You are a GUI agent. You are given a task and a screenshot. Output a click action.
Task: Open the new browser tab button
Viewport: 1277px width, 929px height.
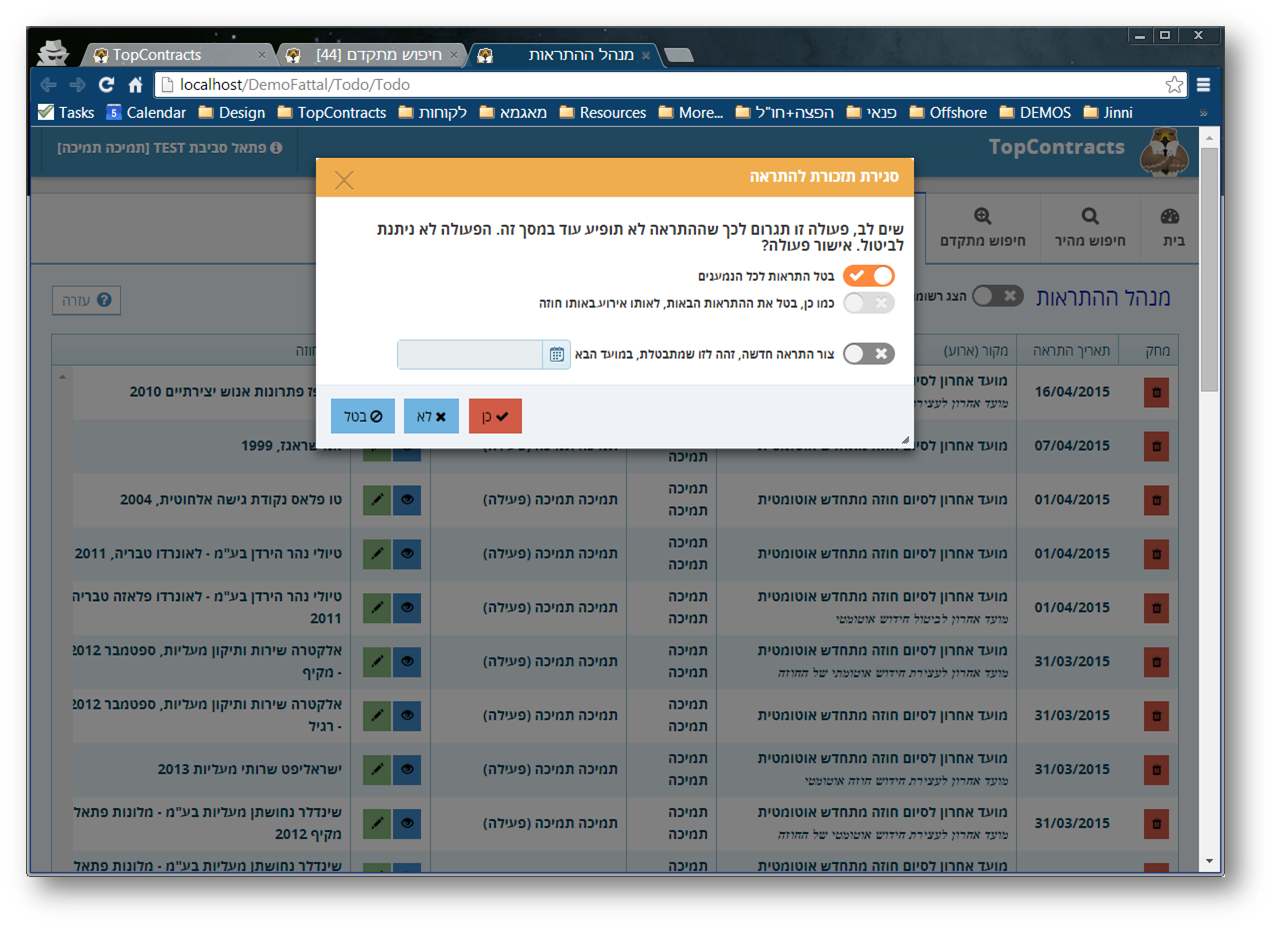point(679,55)
